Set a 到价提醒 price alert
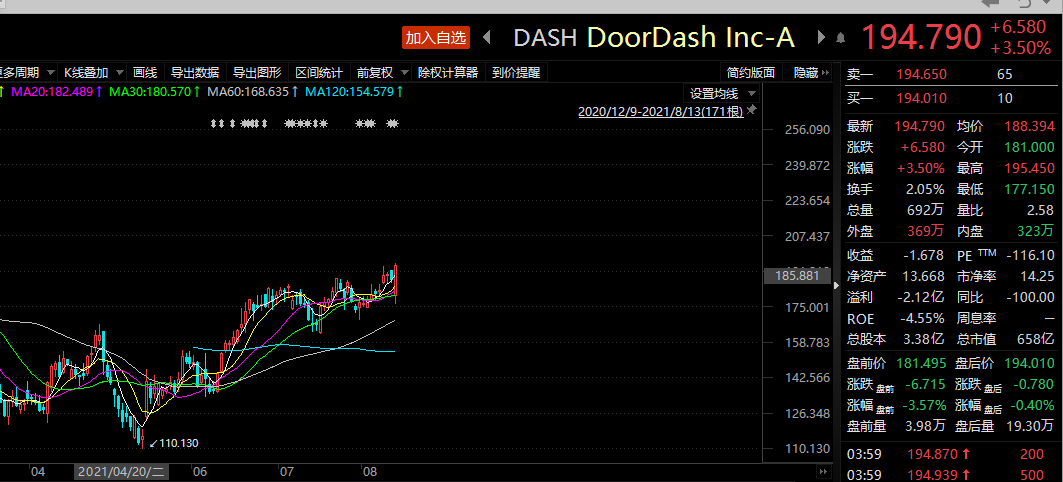Screen dimensions: 1063x482 click(516, 73)
